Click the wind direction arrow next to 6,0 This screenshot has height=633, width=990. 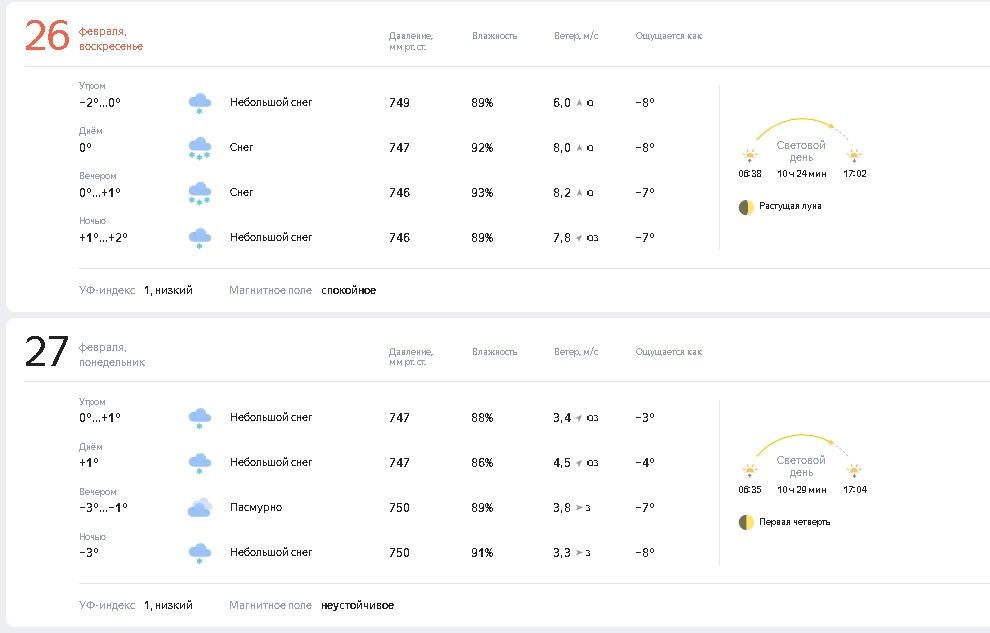(x=579, y=103)
